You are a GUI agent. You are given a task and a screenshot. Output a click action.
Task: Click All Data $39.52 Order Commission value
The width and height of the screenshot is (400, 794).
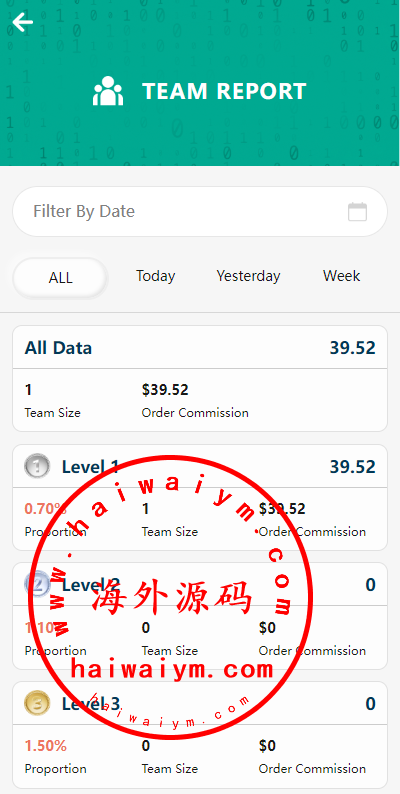pos(165,390)
